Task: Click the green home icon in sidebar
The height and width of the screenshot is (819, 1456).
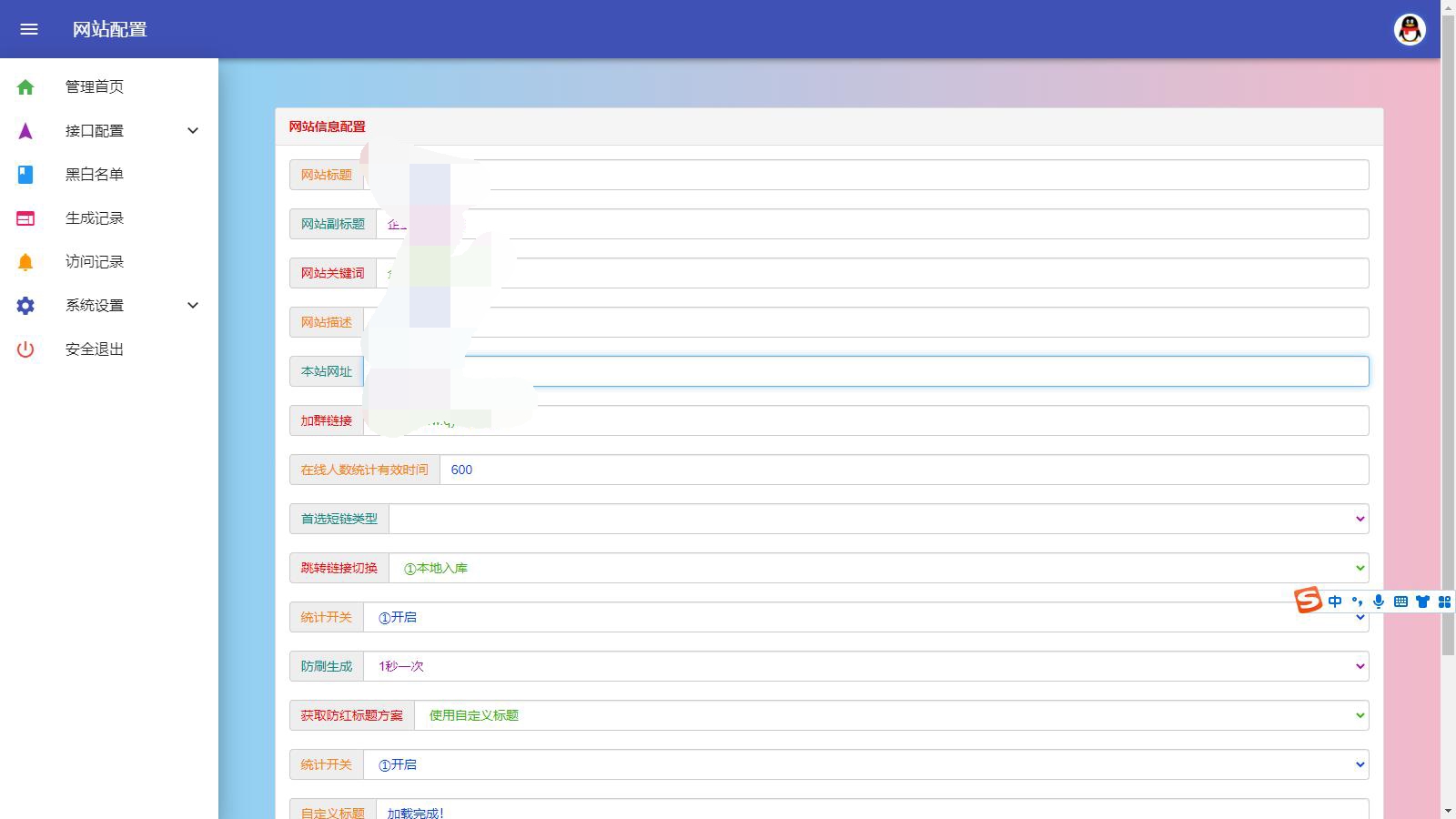Action: click(x=25, y=87)
